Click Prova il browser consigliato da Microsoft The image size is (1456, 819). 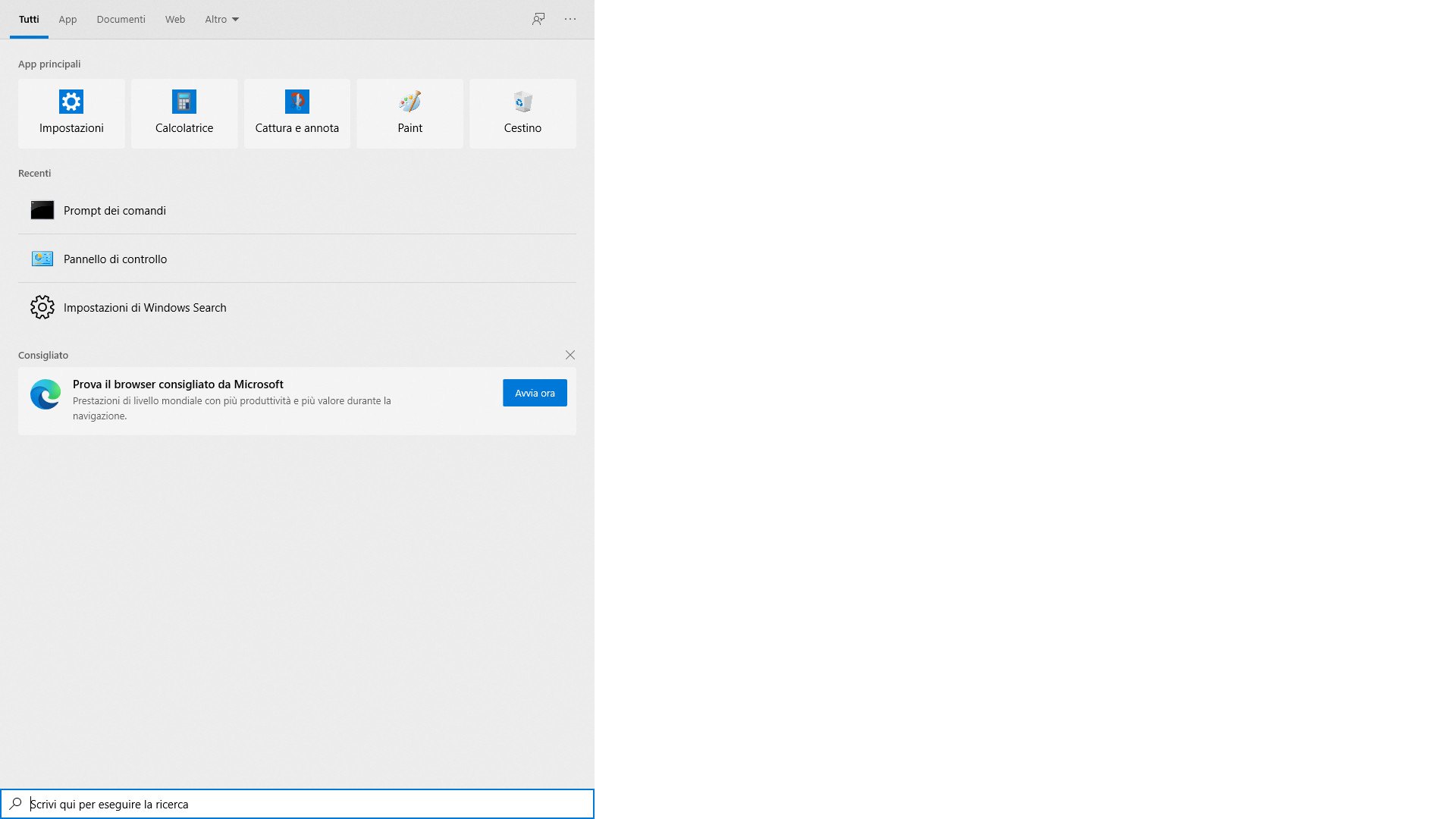click(178, 384)
